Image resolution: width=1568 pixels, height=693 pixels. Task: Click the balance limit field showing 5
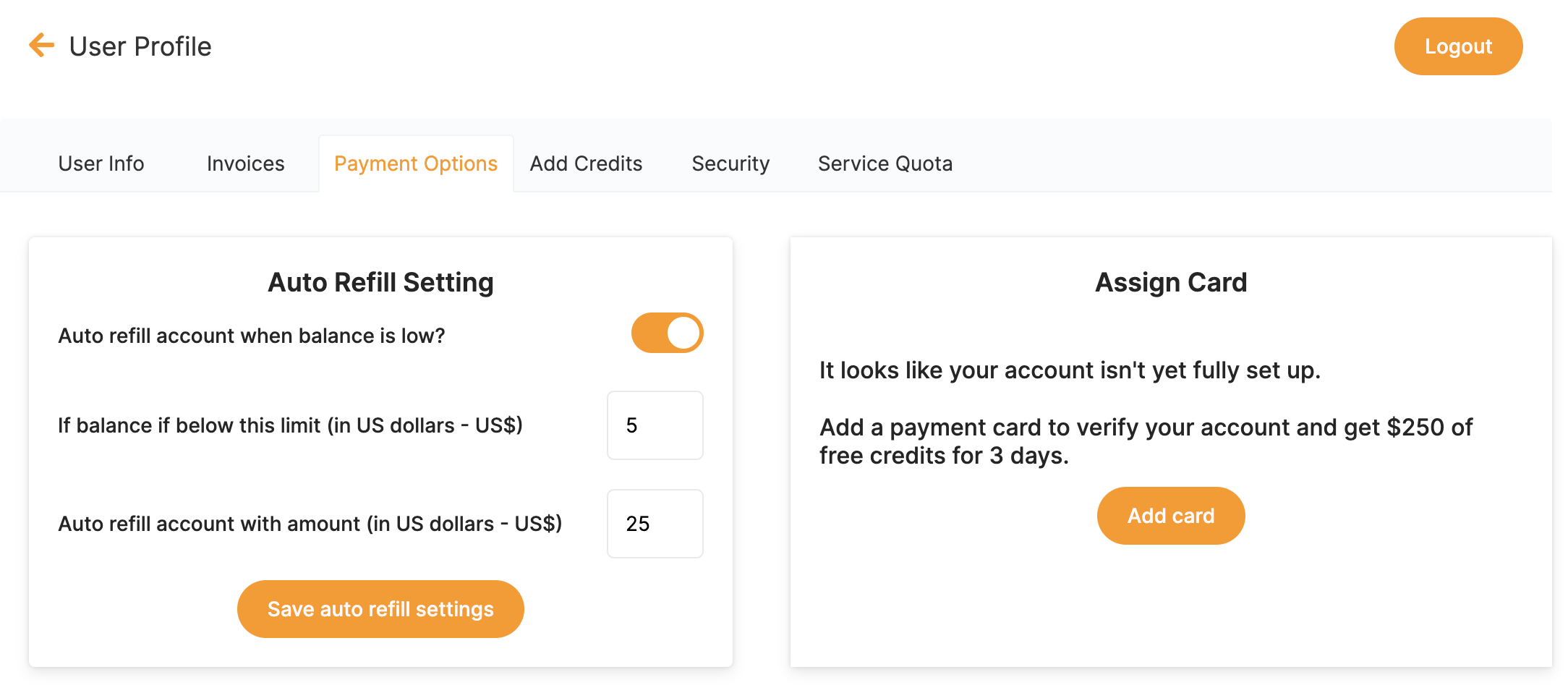[x=655, y=425]
